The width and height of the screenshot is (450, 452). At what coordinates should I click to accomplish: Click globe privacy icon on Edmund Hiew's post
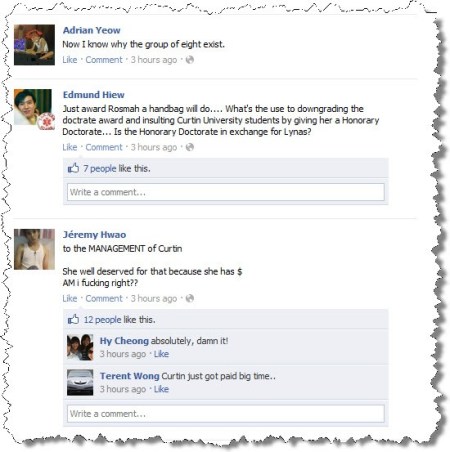click(x=190, y=147)
